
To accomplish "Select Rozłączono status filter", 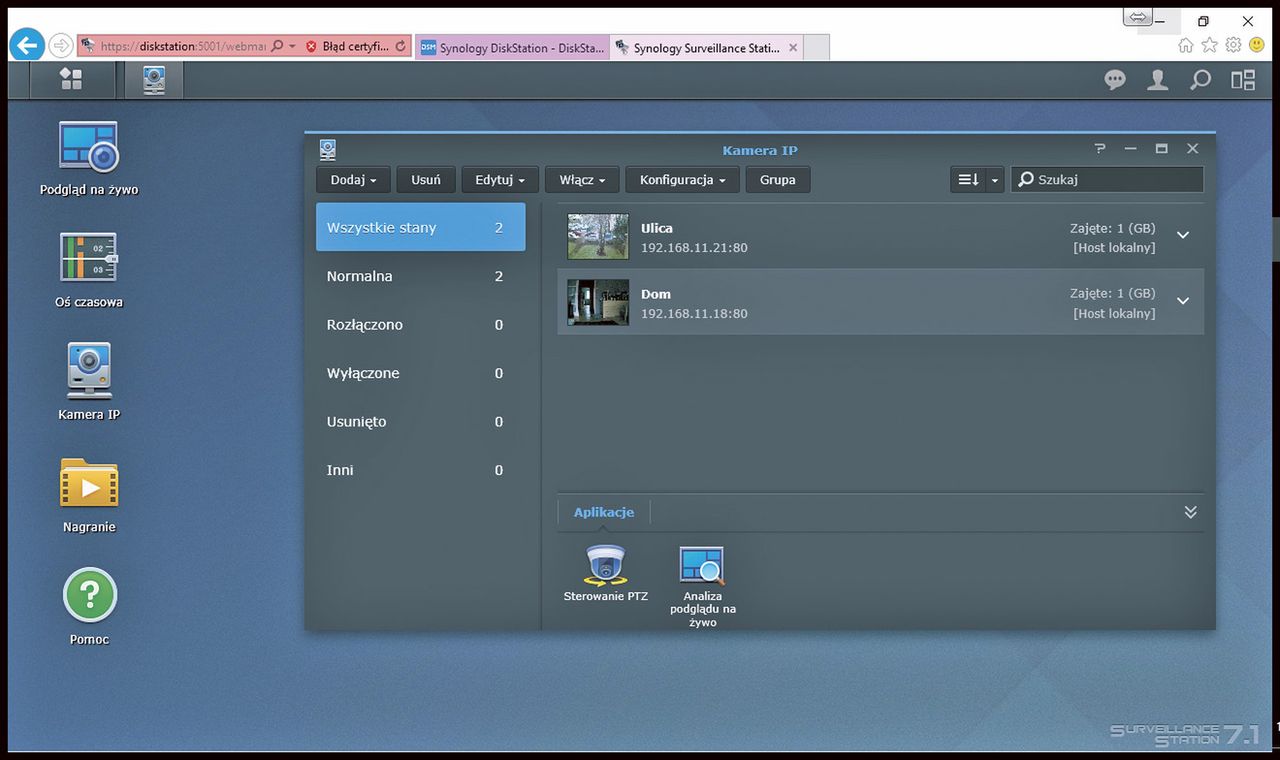I will 420,324.
